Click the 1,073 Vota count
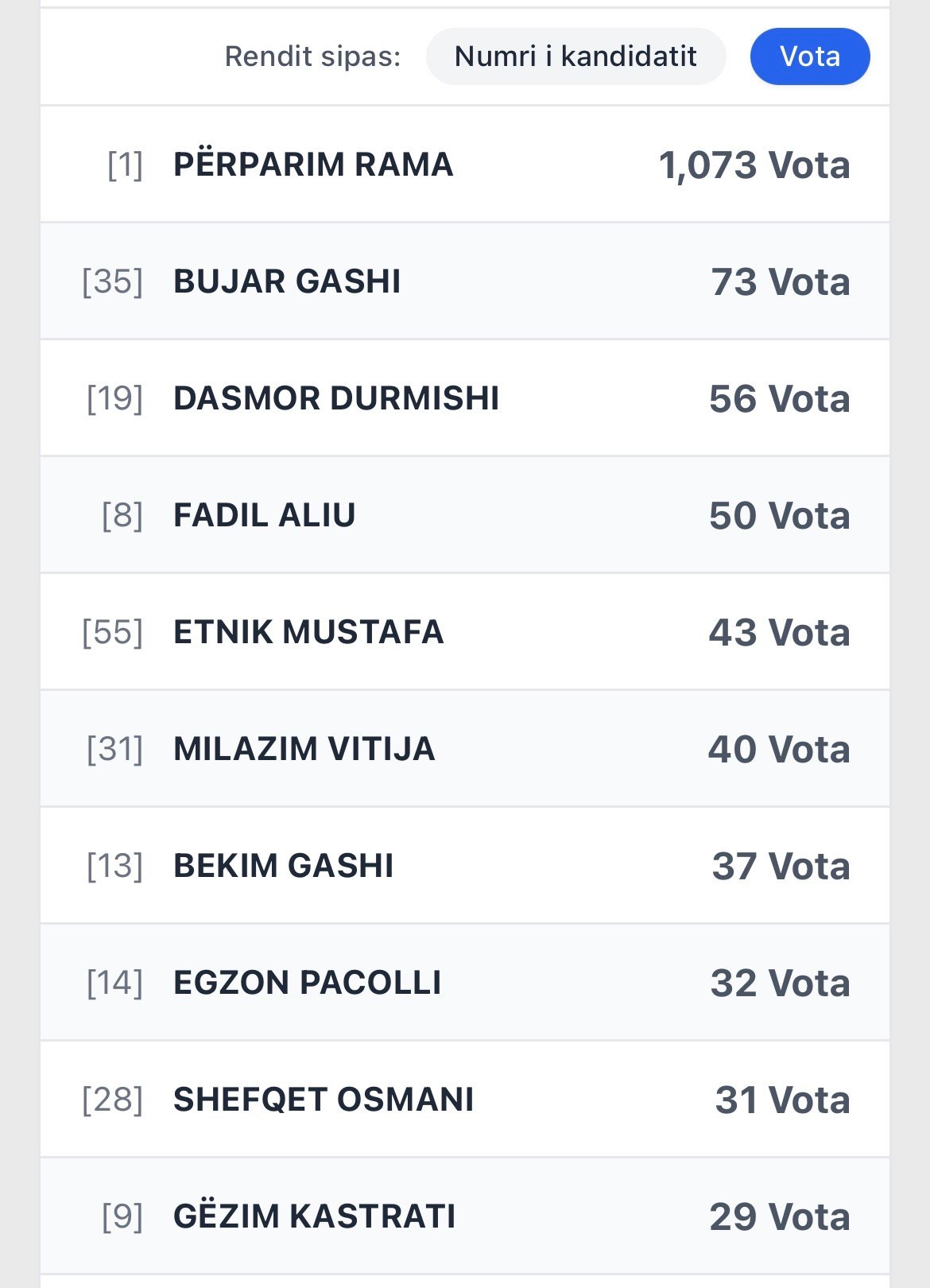The image size is (930, 1288). pos(754,165)
